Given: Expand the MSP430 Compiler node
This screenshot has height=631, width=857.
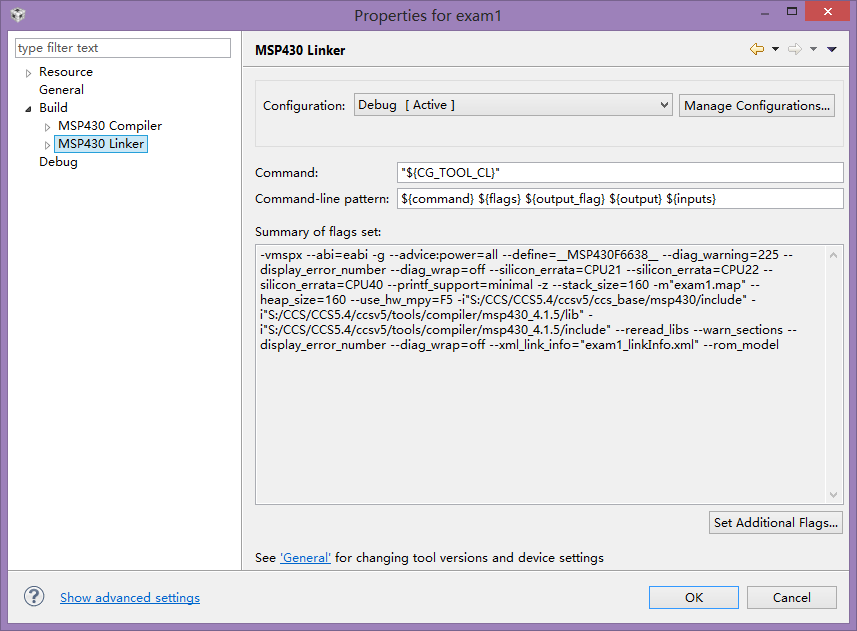Looking at the screenshot, I should click(47, 127).
